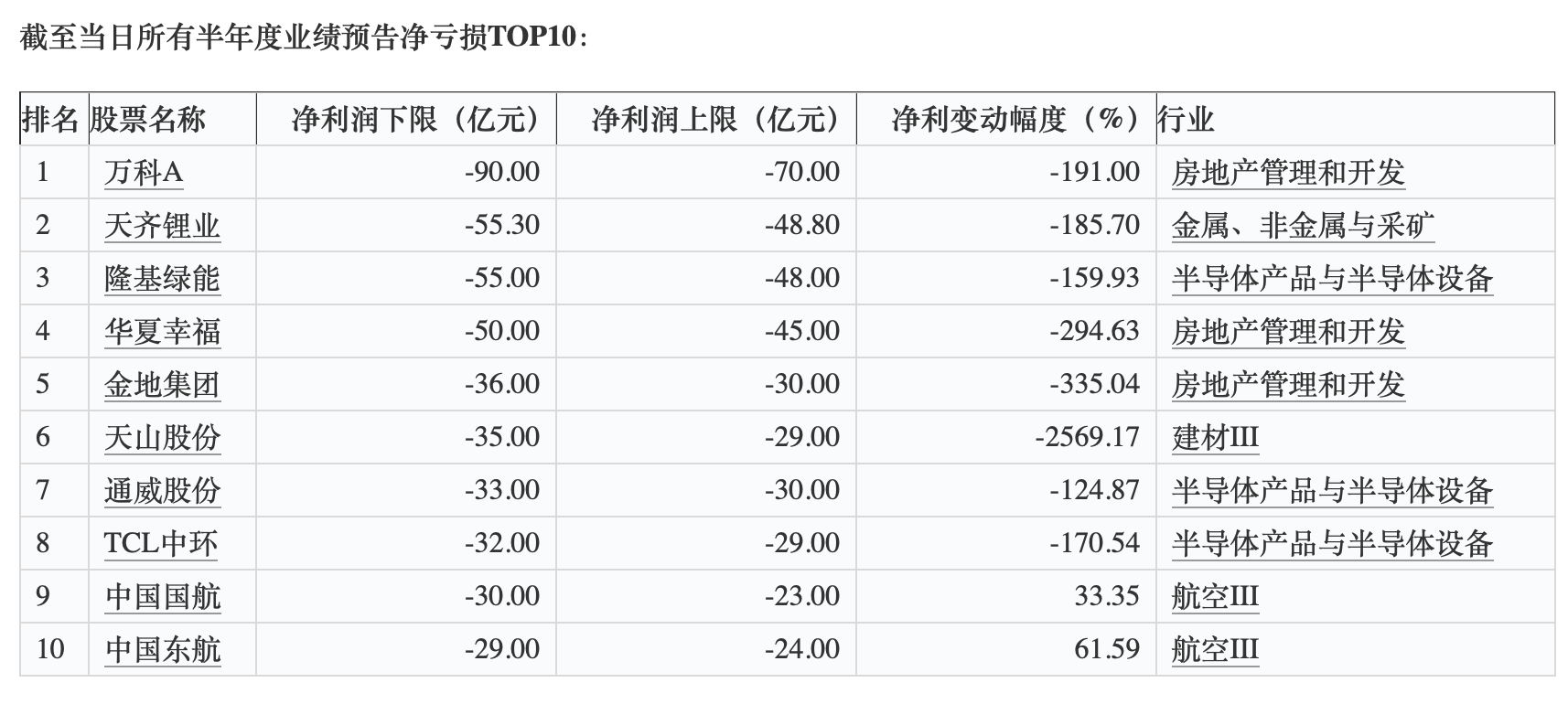The width and height of the screenshot is (1568, 704).
Task: Open the 金属、非金属与采矿 industry link
Action: [1303, 225]
